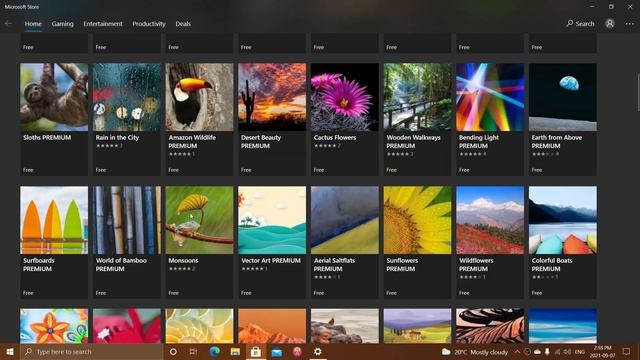The image size is (640, 360).
Task: Switch to the Gaming tab
Action: point(62,24)
